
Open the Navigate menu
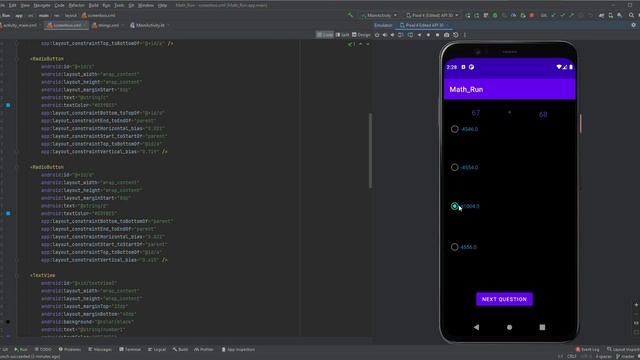pyautogui.click(x=42, y=5)
